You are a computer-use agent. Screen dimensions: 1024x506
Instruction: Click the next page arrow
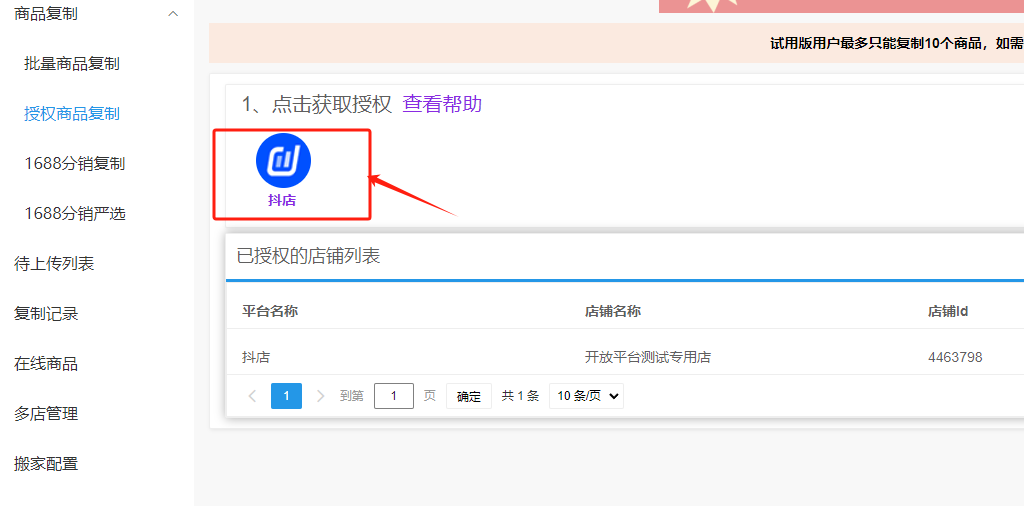click(x=320, y=396)
